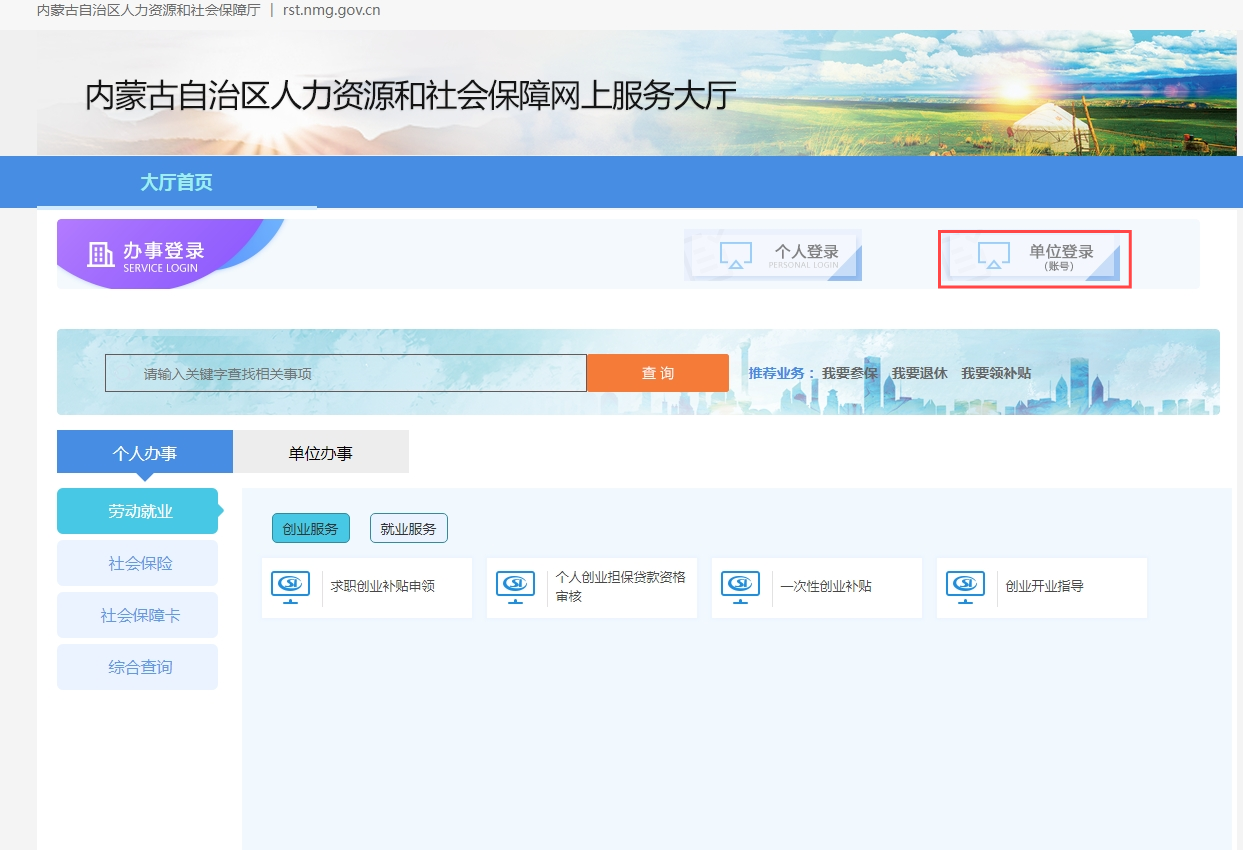Click the building icon beside 办事登录
1243x850 pixels.
coord(101,255)
